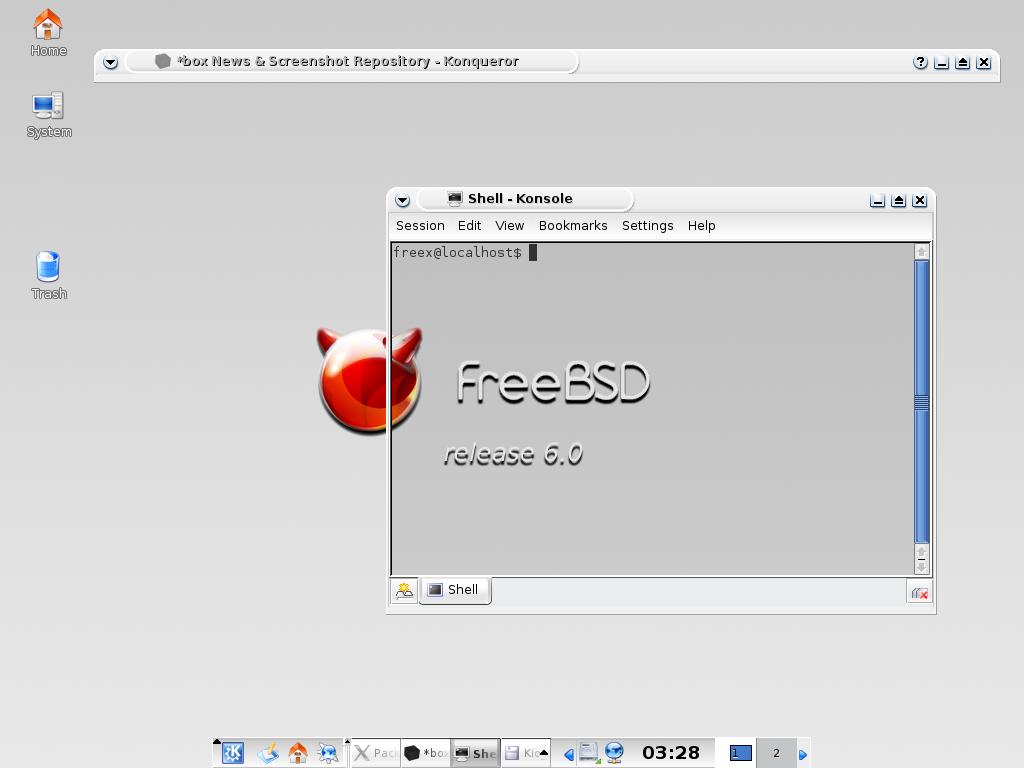This screenshot has width=1024, height=768.
Task: Close the current Konsole session tab icon
Action: coord(920,593)
